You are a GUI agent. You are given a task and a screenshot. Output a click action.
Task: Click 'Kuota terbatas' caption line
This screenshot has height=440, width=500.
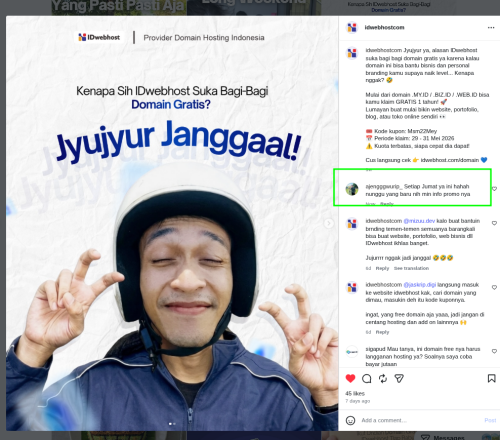pos(422,146)
